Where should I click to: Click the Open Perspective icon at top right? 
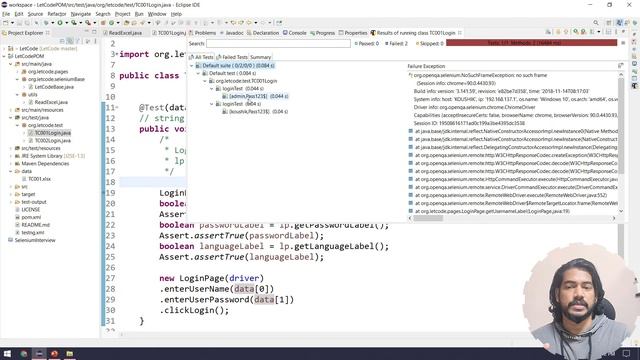609,23
